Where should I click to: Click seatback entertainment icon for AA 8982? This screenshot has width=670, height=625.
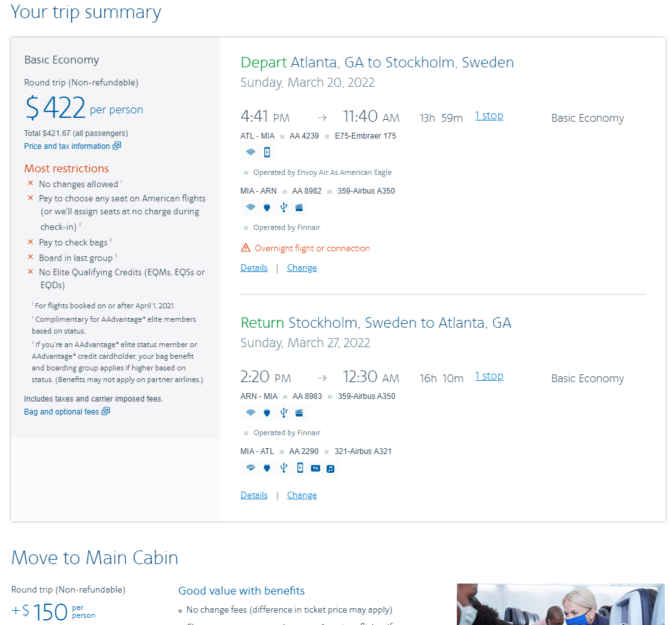299,208
